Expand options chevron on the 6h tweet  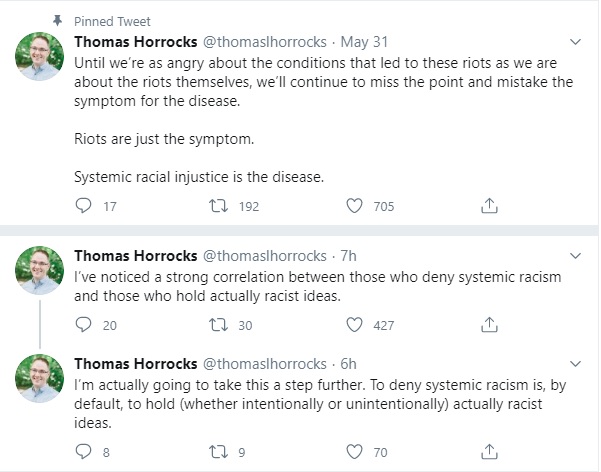(x=576, y=364)
